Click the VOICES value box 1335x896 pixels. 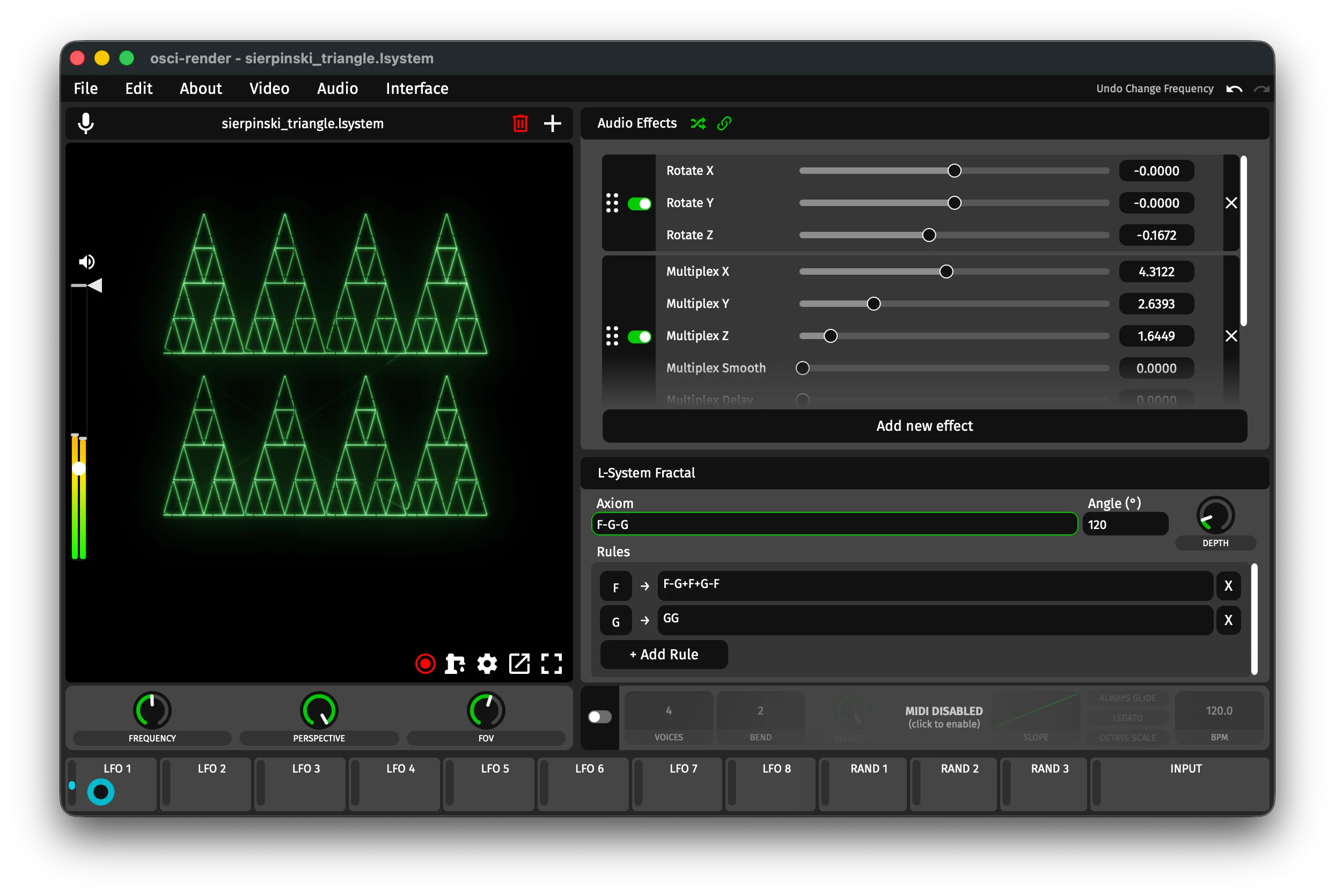pyautogui.click(x=668, y=711)
